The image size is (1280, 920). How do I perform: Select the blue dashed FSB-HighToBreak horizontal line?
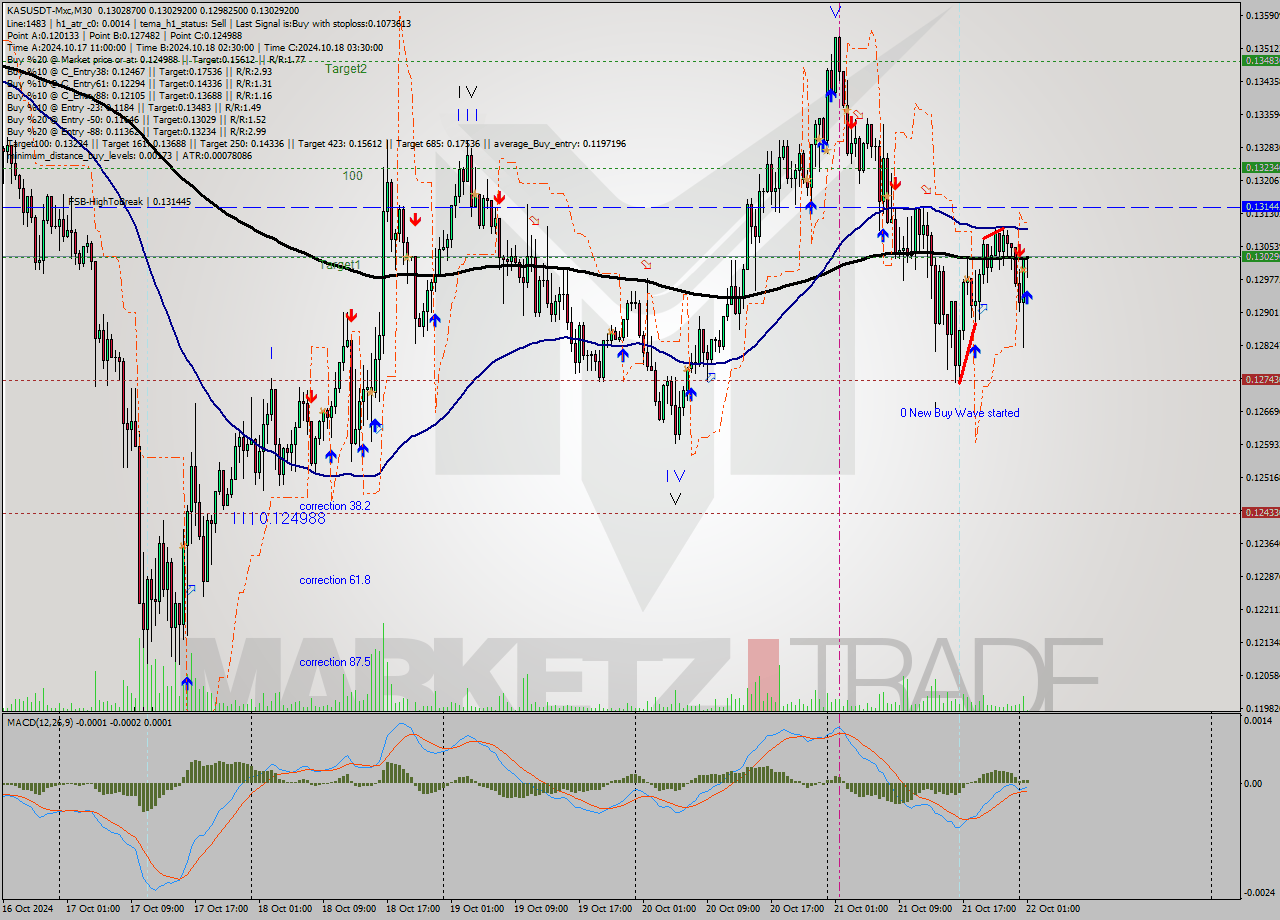pyautogui.click(x=620, y=207)
